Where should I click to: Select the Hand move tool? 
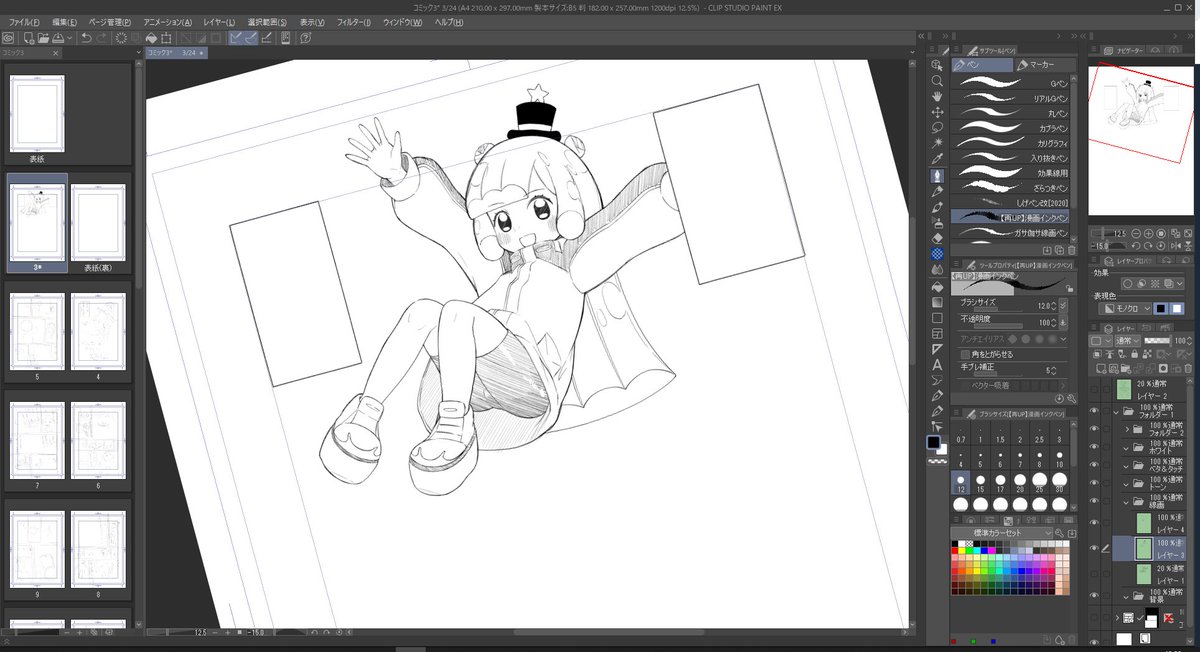[937, 96]
